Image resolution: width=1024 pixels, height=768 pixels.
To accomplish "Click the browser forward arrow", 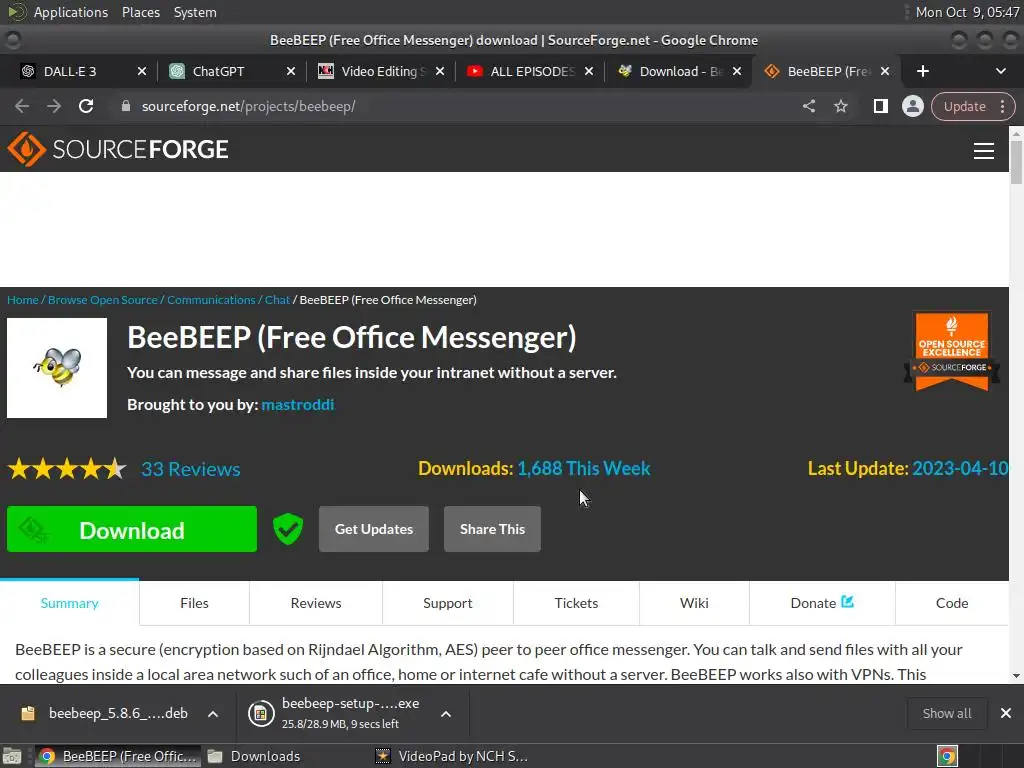I will [x=54, y=106].
